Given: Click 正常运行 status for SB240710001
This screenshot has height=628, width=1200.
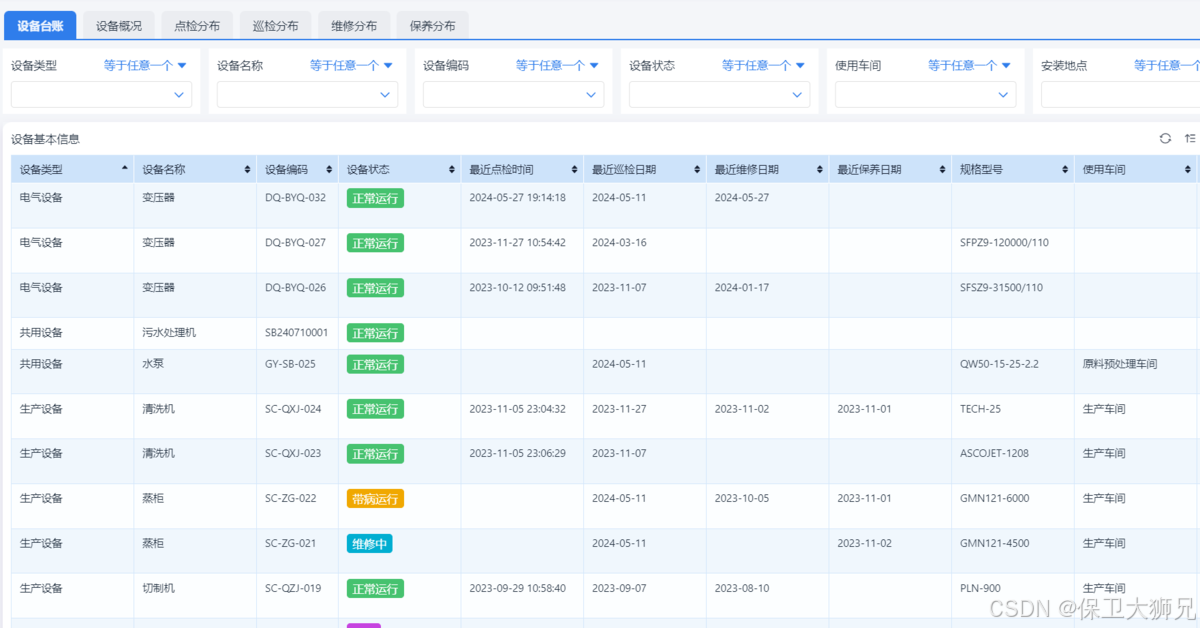Looking at the screenshot, I should point(375,333).
